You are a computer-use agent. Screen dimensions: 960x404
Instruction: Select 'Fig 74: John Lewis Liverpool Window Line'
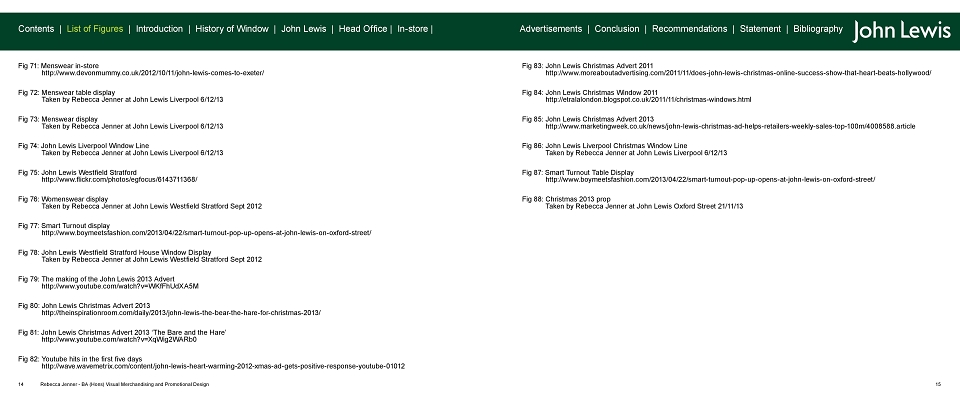point(84,146)
